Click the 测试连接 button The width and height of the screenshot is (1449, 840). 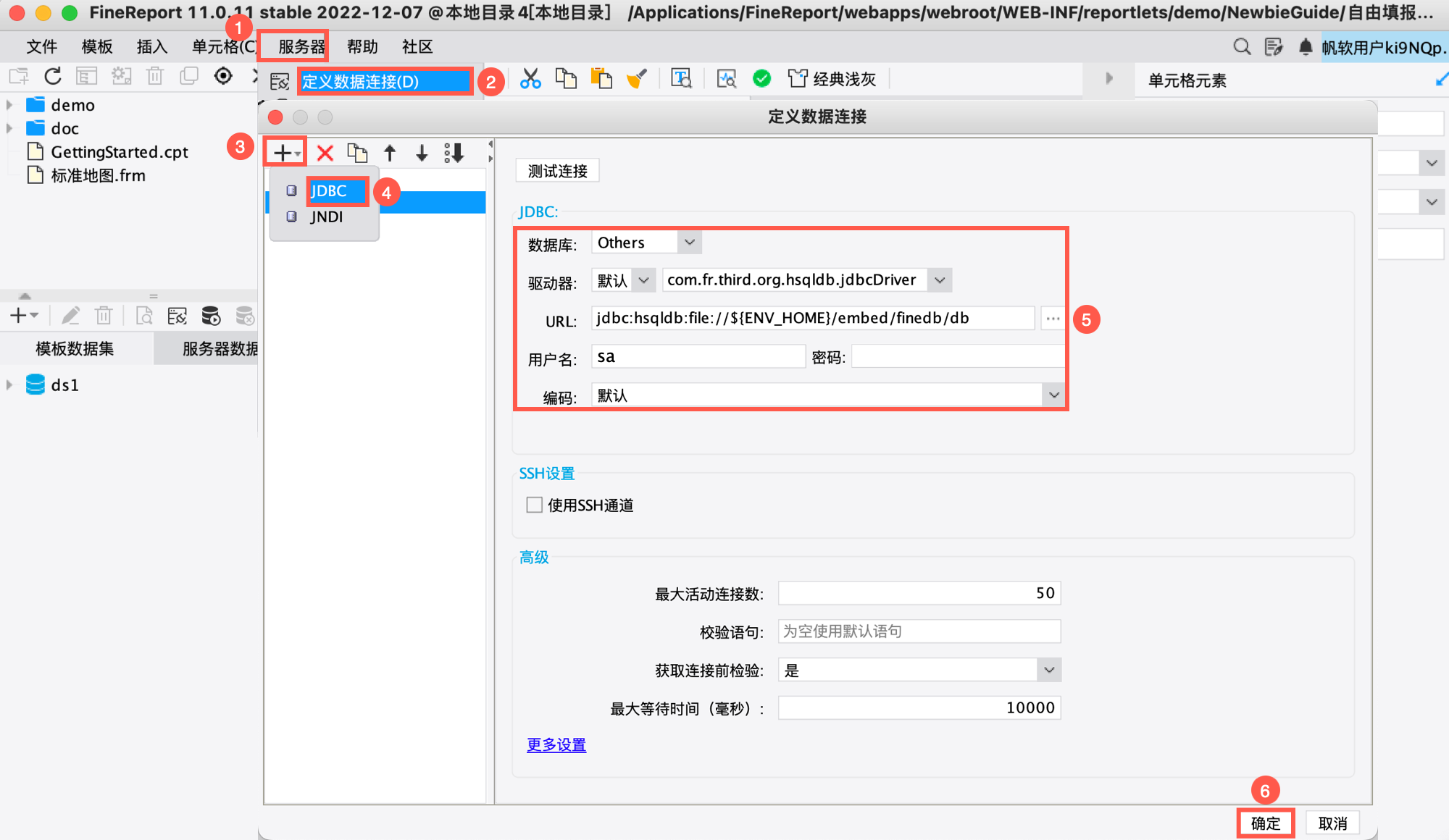[557, 172]
